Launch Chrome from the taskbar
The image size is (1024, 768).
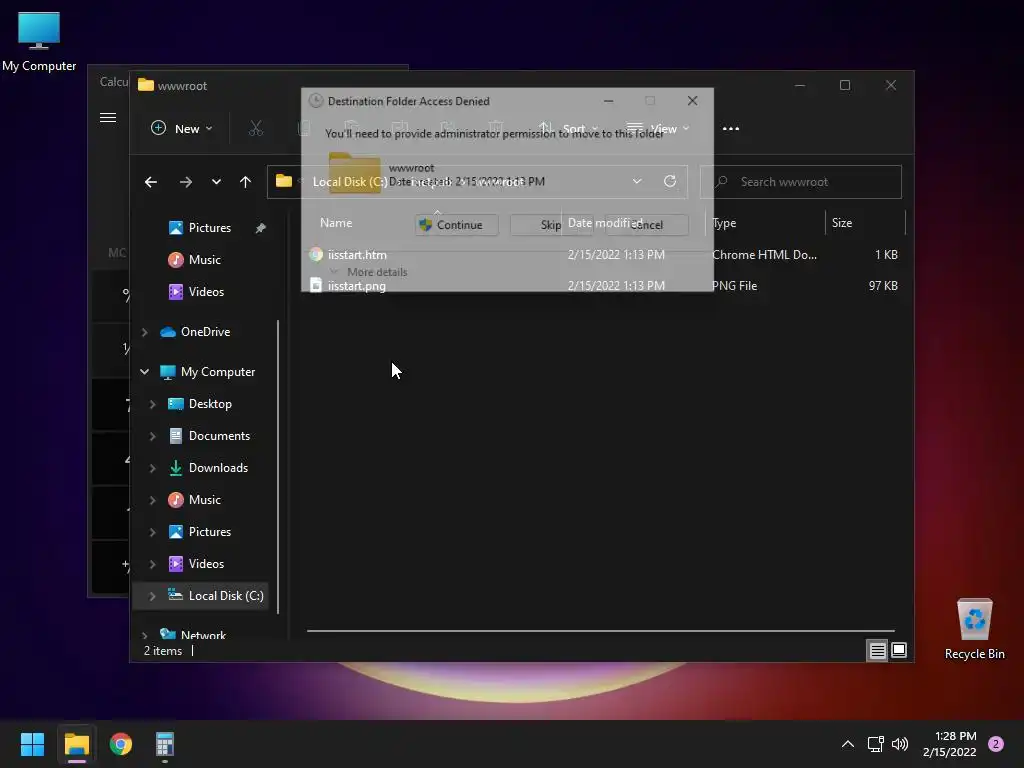click(121, 744)
